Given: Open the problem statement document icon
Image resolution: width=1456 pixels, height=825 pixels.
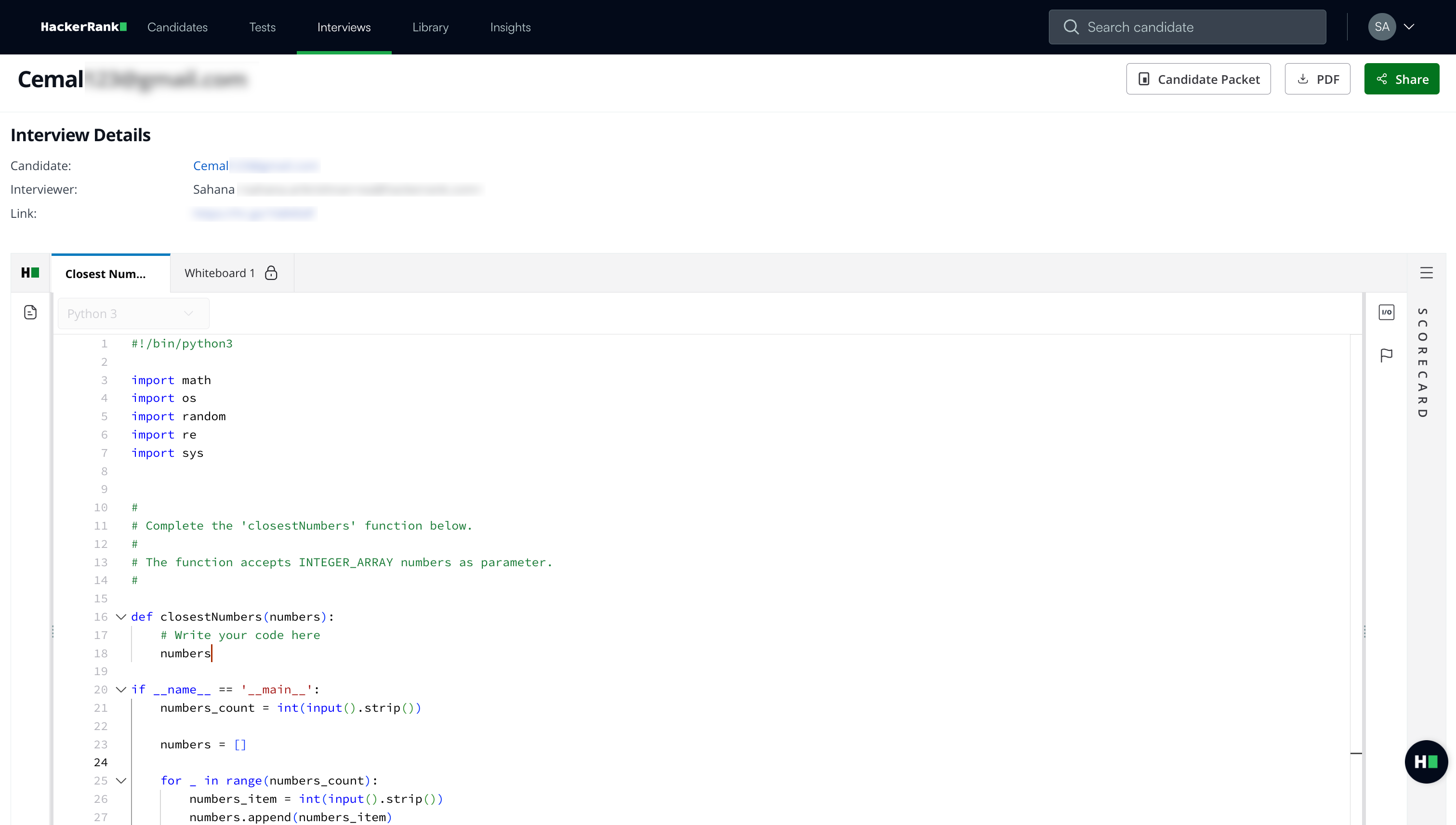Looking at the screenshot, I should coord(30,312).
